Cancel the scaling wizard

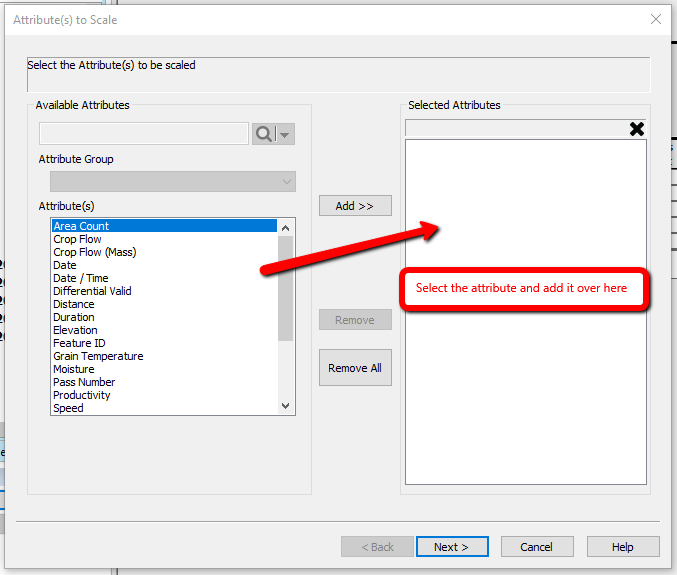(x=537, y=547)
